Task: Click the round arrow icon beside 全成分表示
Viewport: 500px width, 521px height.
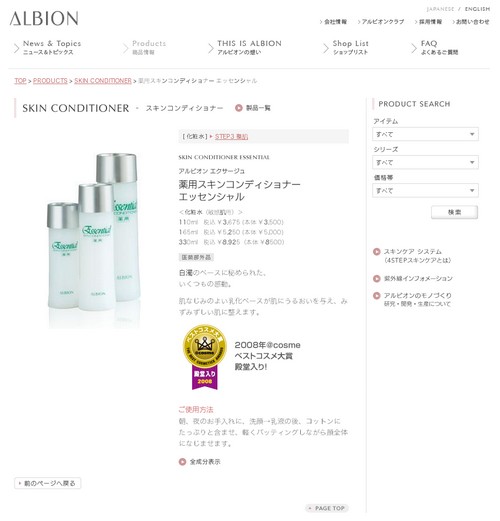Action: point(182,462)
